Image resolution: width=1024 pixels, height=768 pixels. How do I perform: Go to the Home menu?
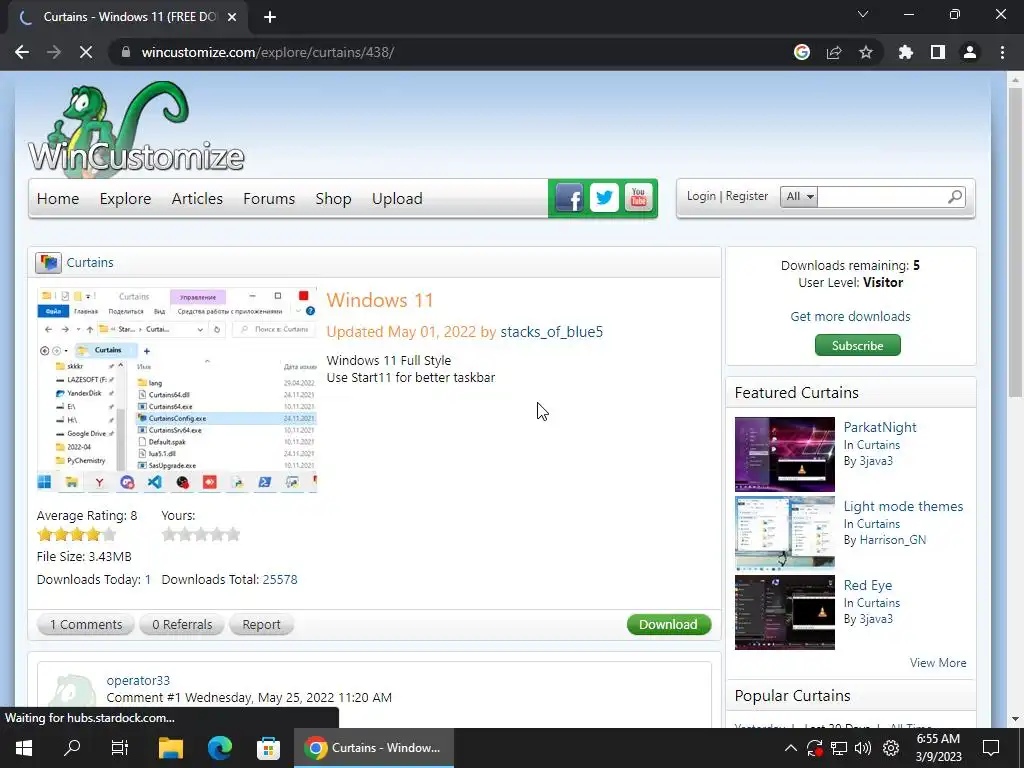57,199
